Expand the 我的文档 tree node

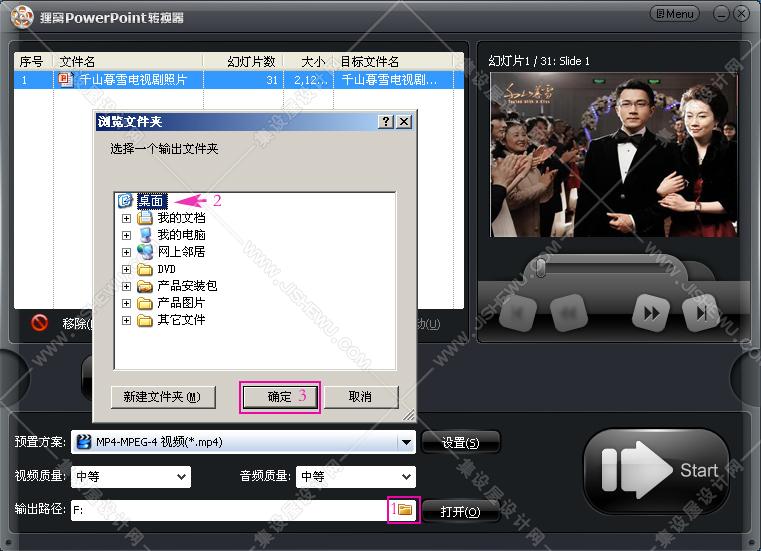coord(126,218)
